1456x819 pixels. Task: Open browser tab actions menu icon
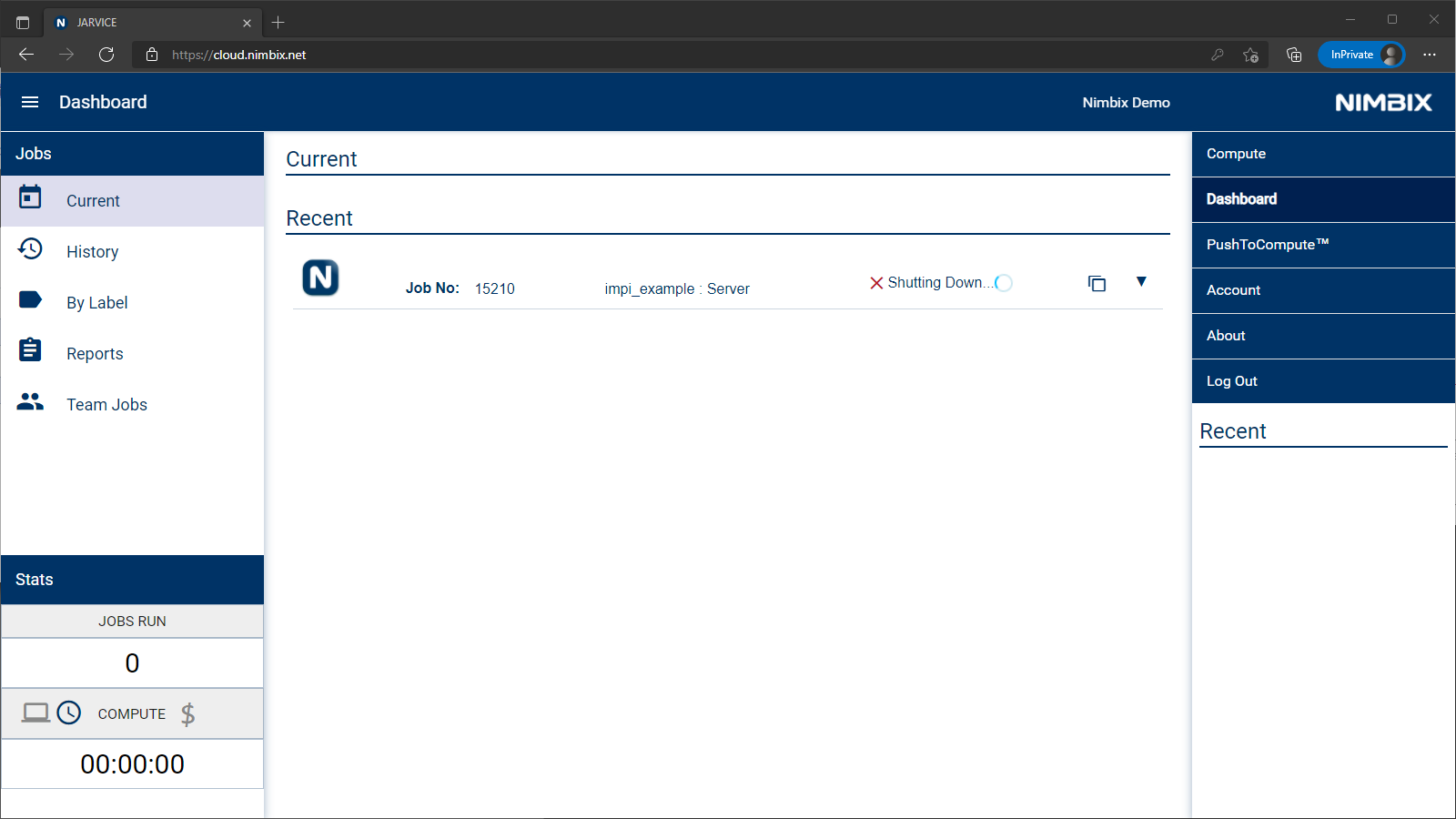(x=23, y=23)
